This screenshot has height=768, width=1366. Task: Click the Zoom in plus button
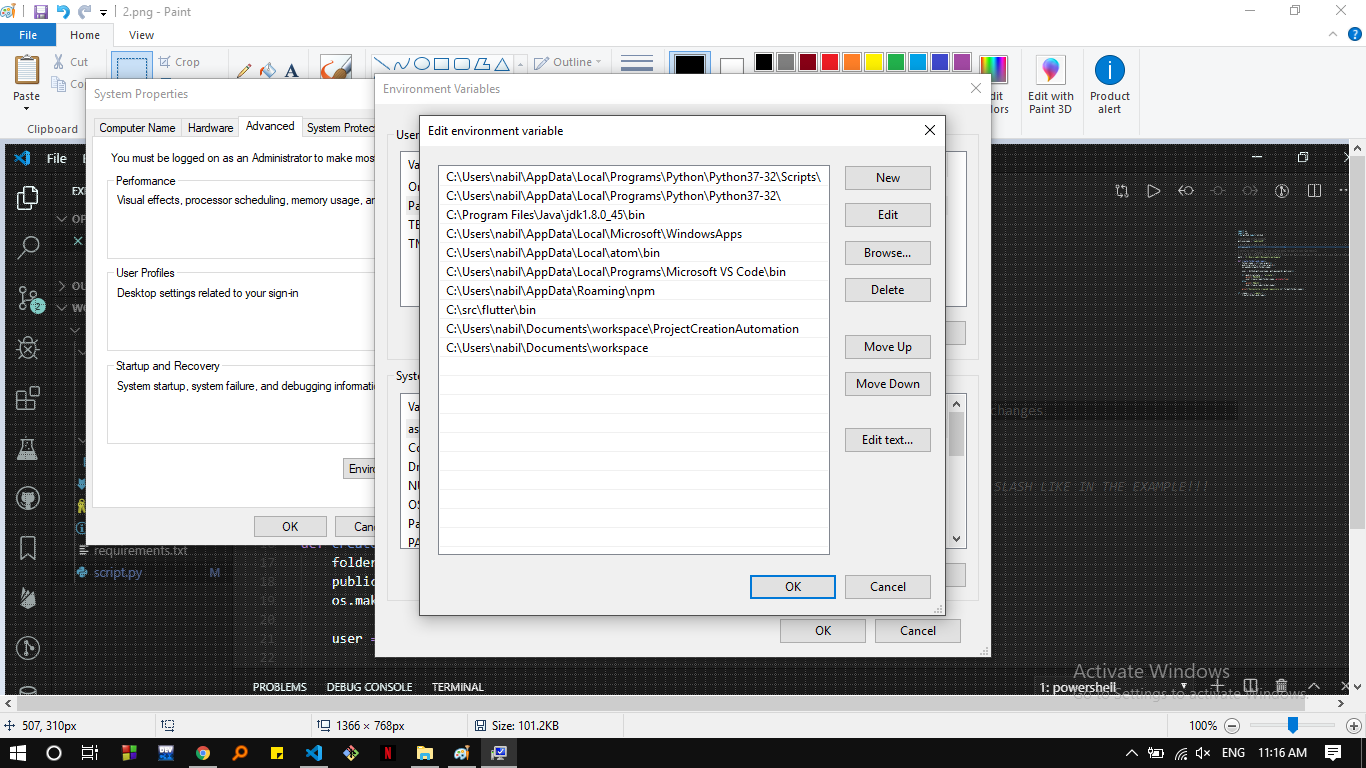coord(1354,726)
